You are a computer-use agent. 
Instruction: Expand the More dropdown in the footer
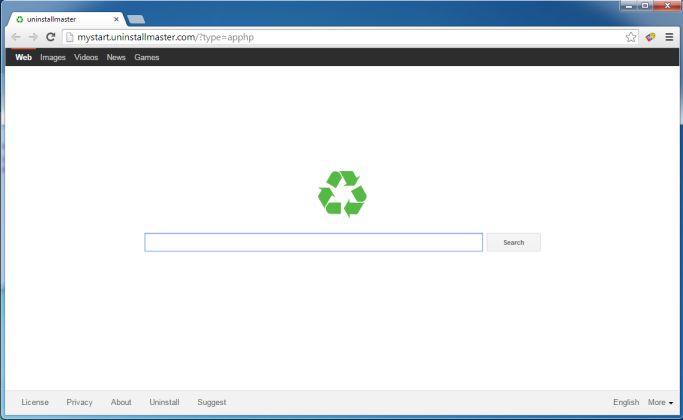click(x=660, y=402)
